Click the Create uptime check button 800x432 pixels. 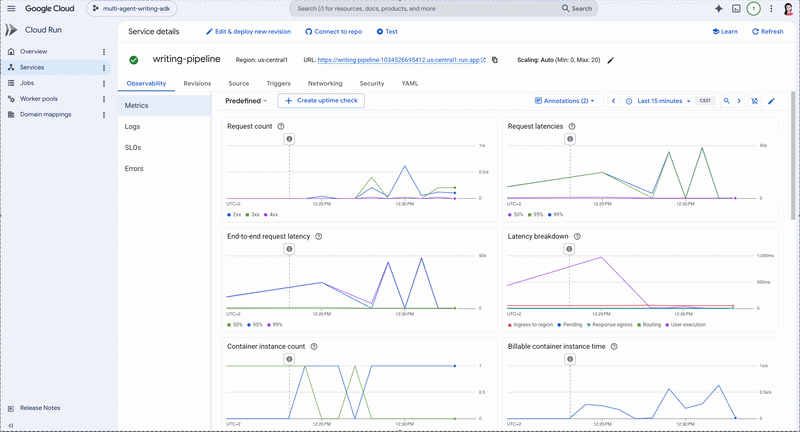point(321,101)
